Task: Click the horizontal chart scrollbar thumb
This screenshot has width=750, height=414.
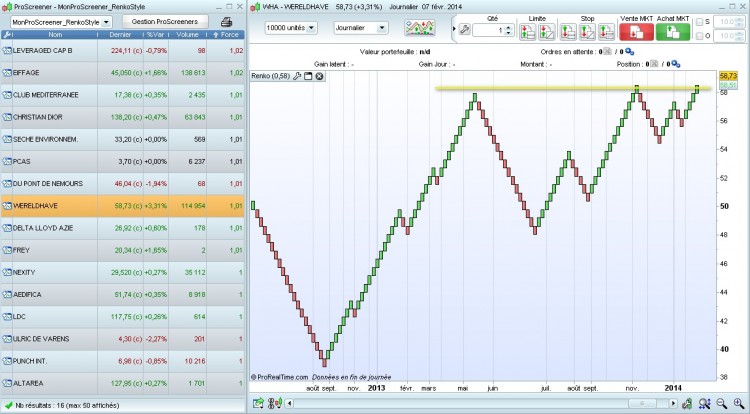Action: 642,403
